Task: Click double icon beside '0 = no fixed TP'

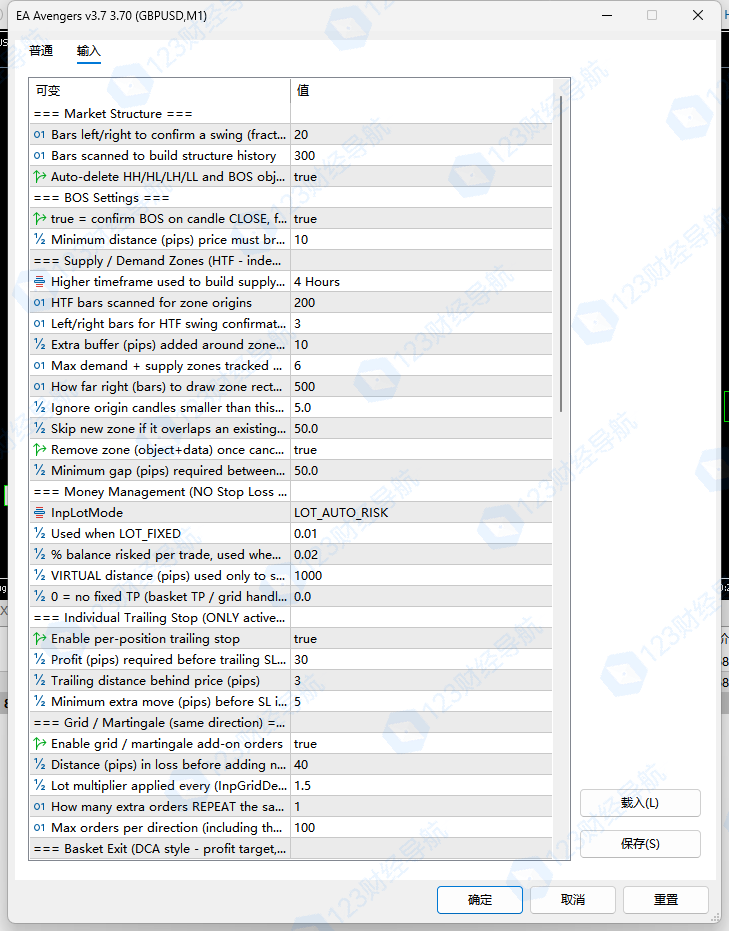Action: point(39,597)
